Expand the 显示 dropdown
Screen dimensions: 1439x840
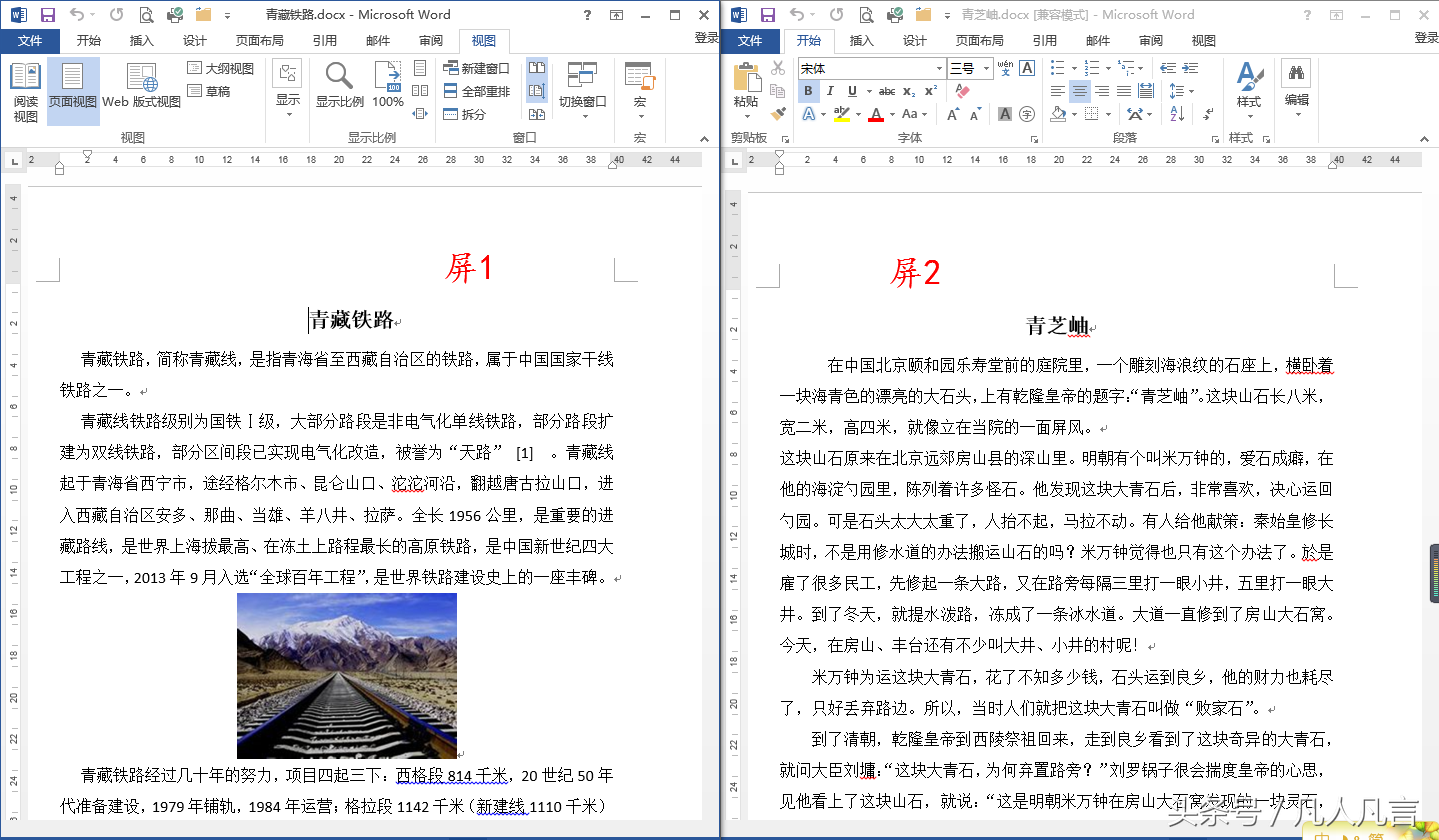click(x=288, y=90)
